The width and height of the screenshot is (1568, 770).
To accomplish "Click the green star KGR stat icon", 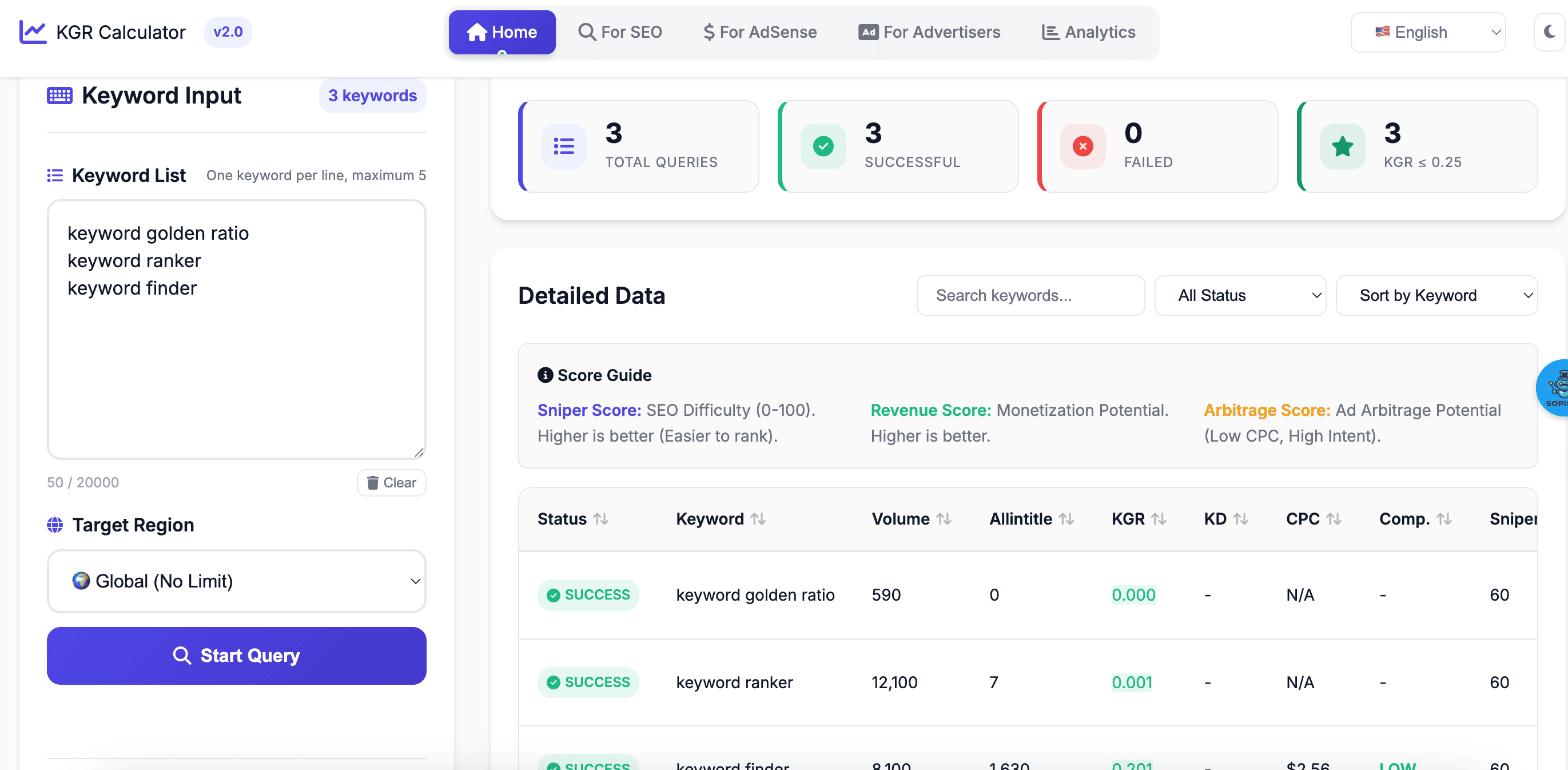I will (1342, 146).
